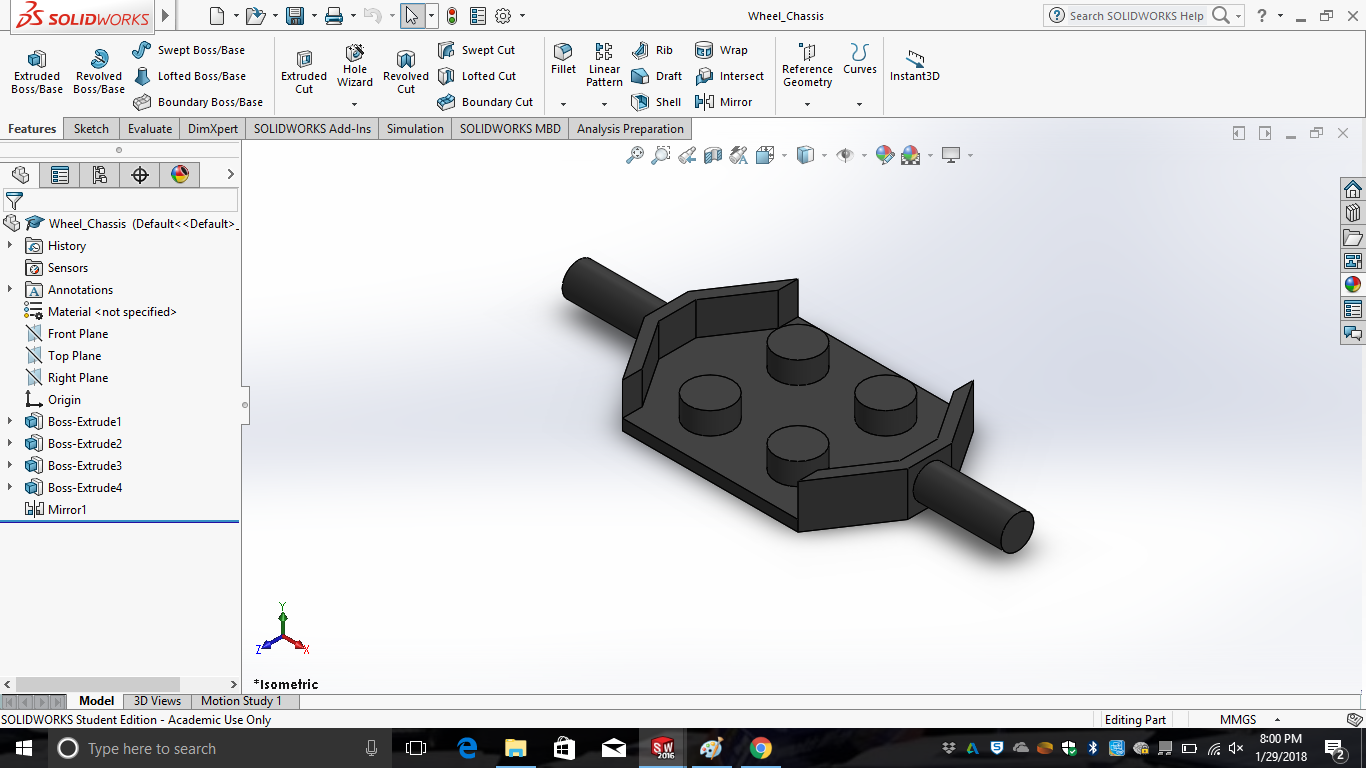This screenshot has width=1366, height=768.
Task: Click the Boundary Cut feature
Action: 485,102
